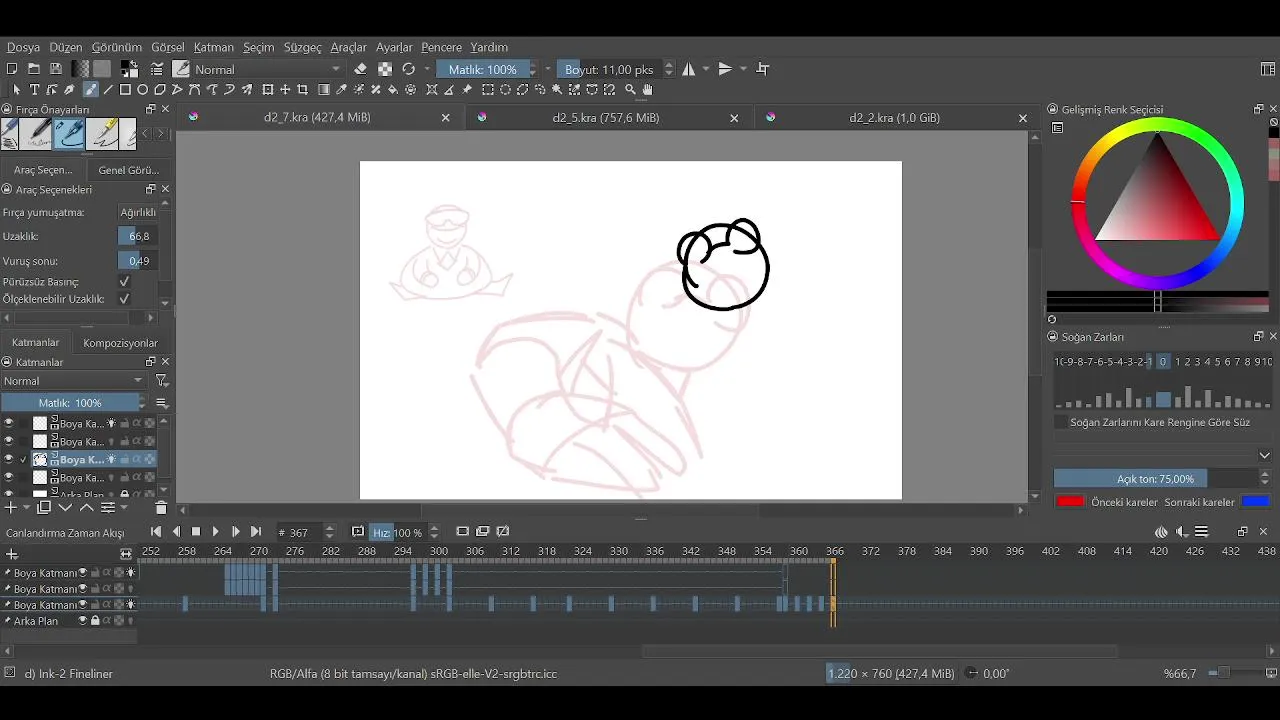The width and height of the screenshot is (1280, 720).
Task: Open the layer blending mode Normal dropdown
Action: click(x=74, y=381)
